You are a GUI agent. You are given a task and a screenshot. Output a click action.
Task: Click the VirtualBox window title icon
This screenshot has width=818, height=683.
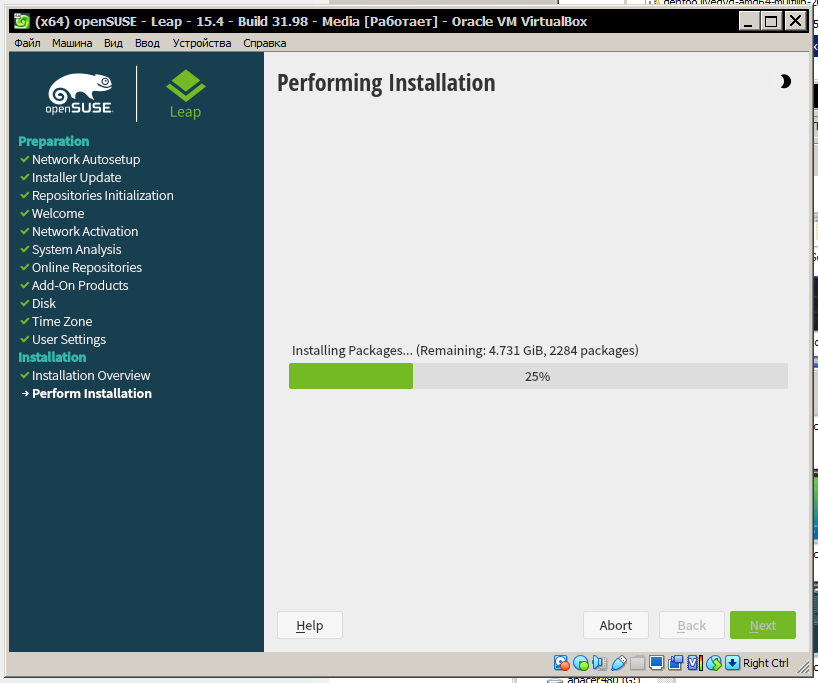pyautogui.click(x=22, y=21)
